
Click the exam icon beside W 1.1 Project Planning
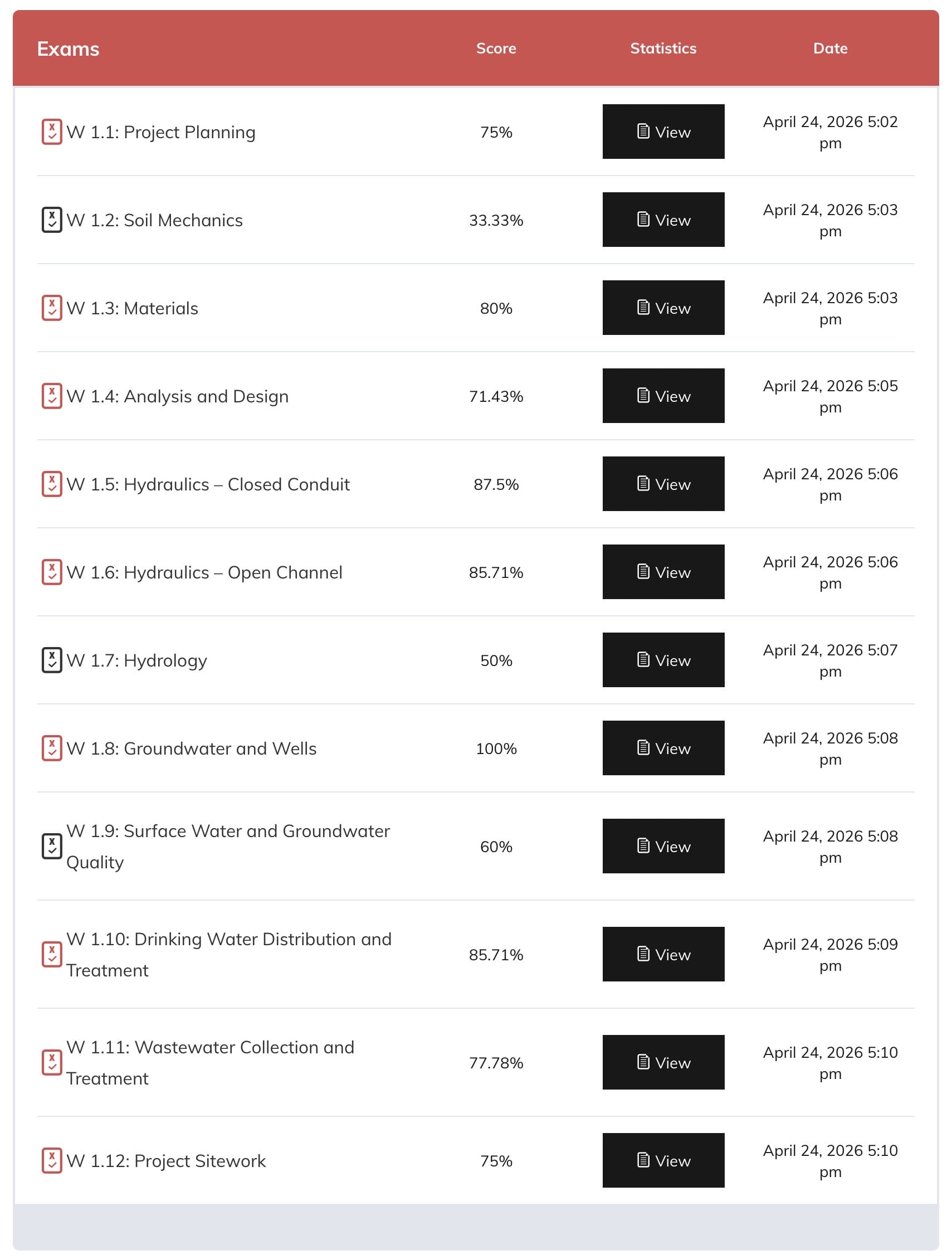pos(52,132)
